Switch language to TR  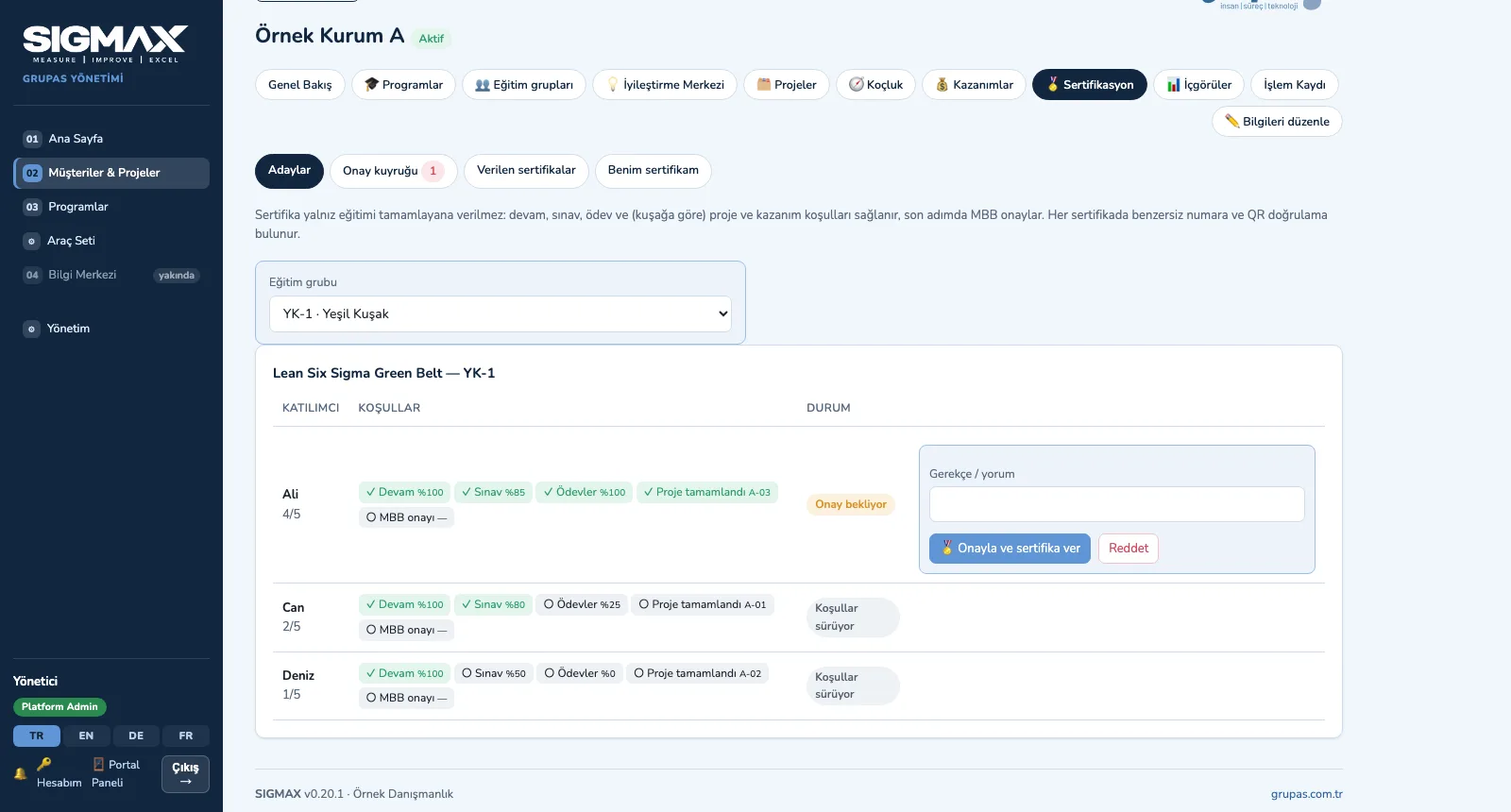[x=37, y=736]
